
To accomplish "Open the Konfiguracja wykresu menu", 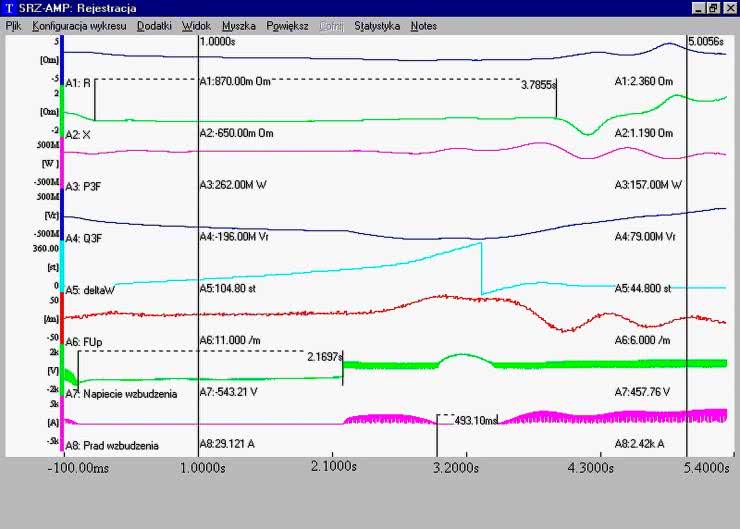I will (x=79, y=26).
